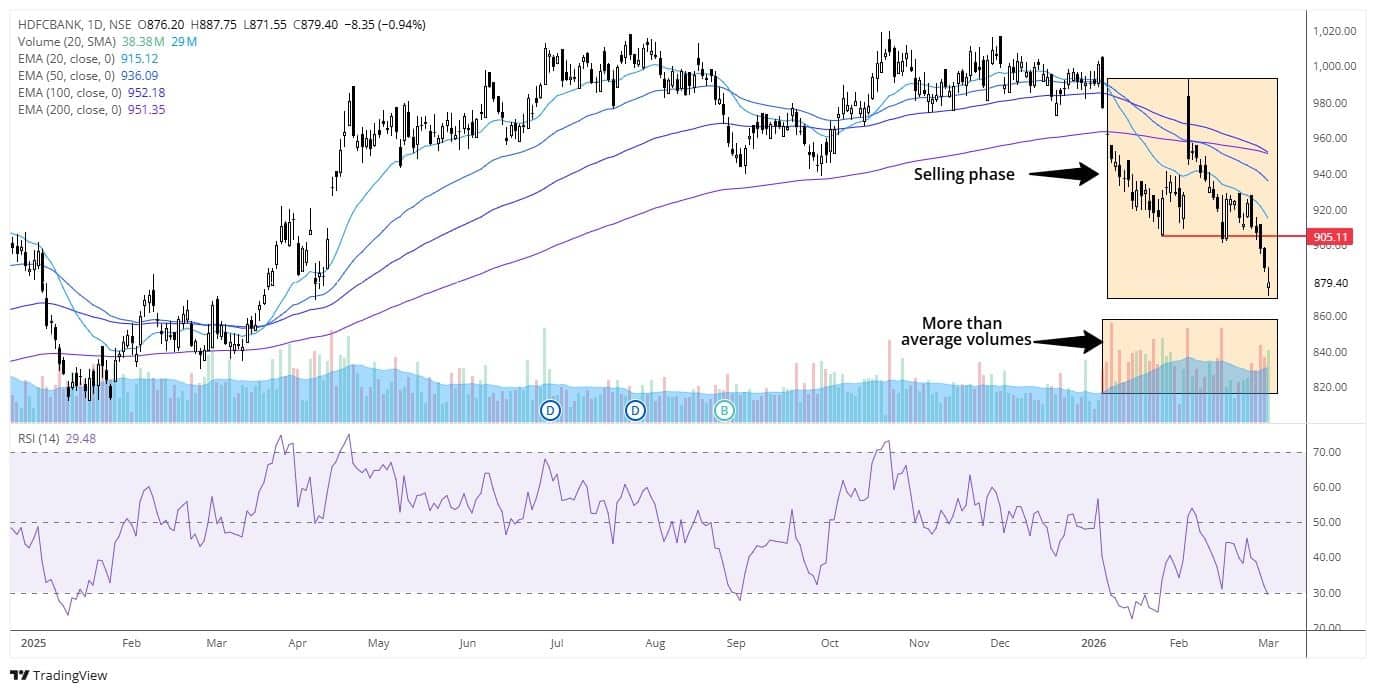Open the second 'D' dividend marker in August
The width and height of the screenshot is (1376, 693).
(x=636, y=409)
